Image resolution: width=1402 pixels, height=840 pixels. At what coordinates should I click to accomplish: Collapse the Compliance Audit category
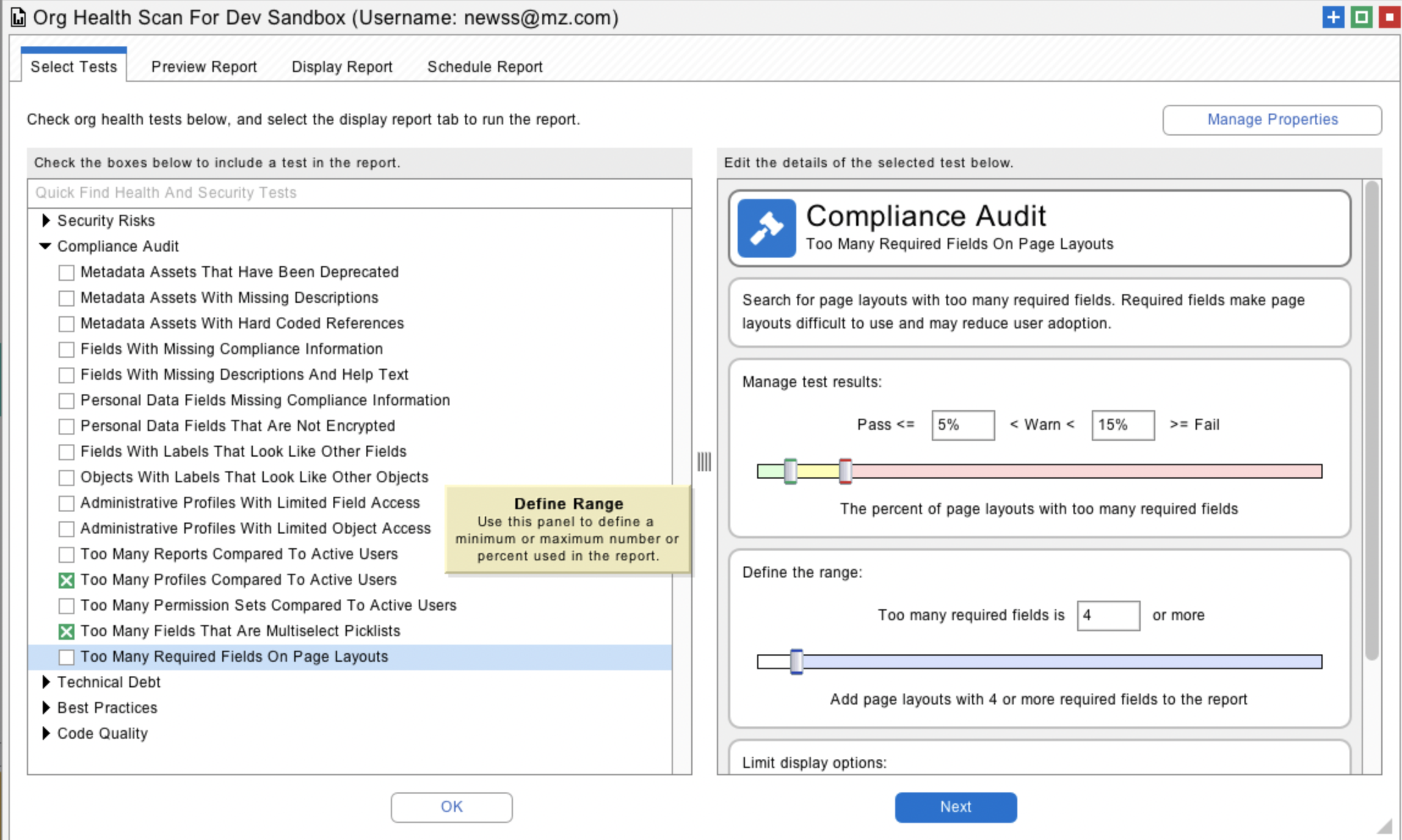click(x=46, y=246)
